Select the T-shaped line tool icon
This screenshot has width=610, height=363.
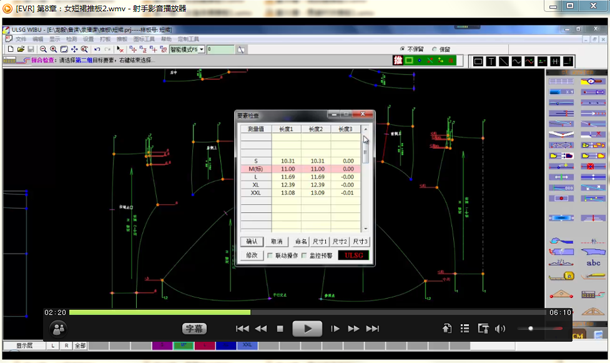491,61
